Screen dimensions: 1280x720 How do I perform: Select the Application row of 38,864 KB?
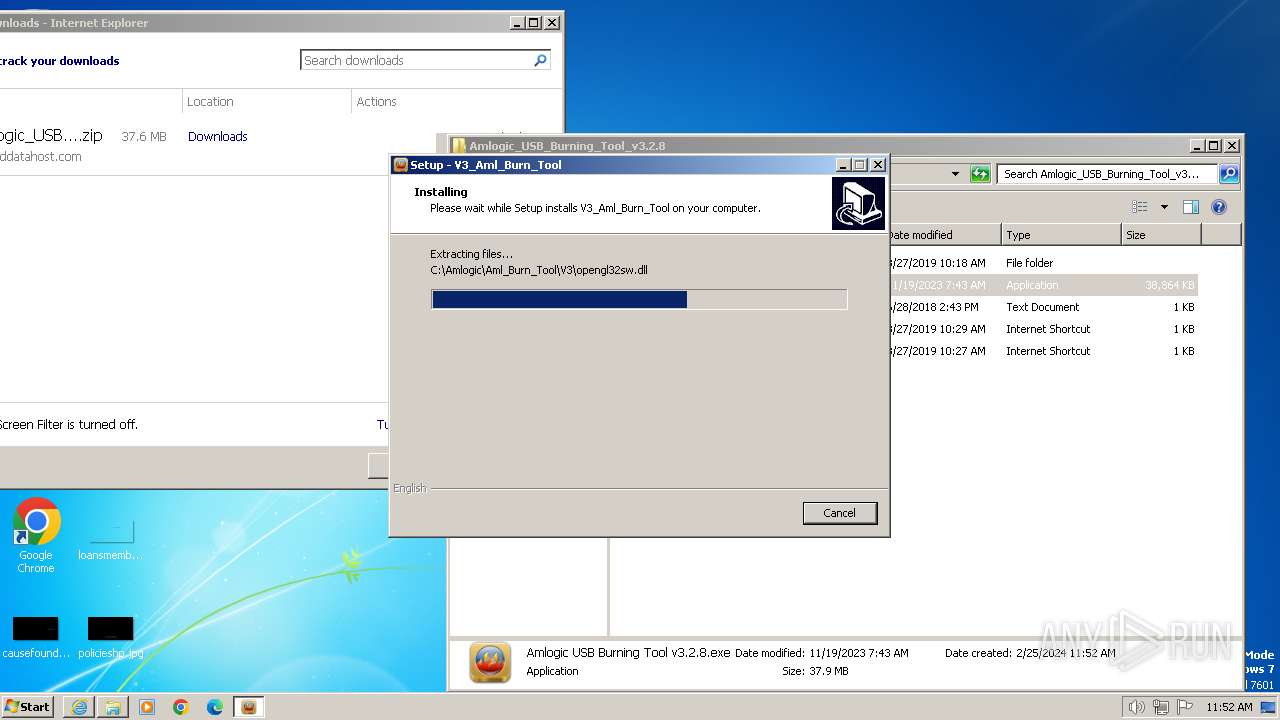1043,285
